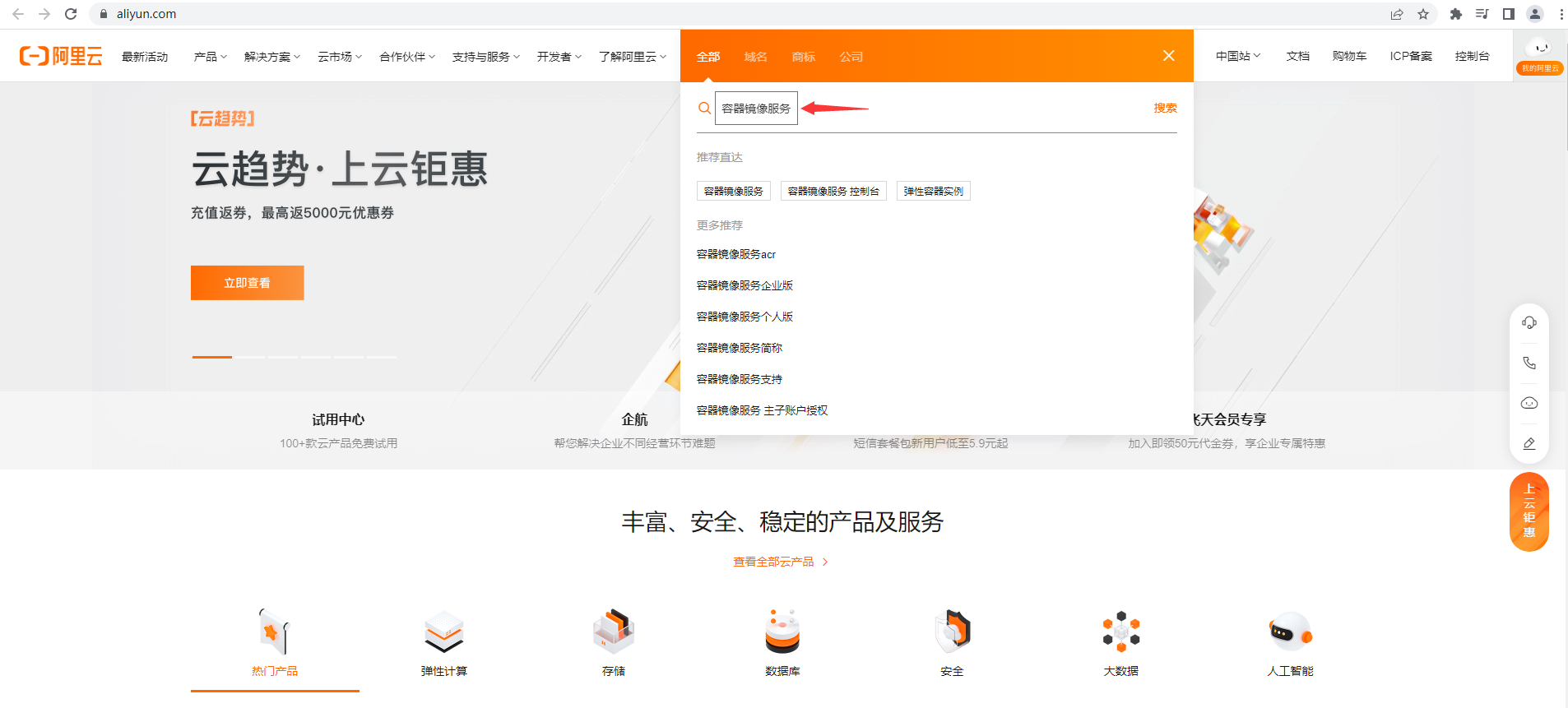Expand the 支持与服务 menu
This screenshot has width=1568, height=708.
coord(486,56)
